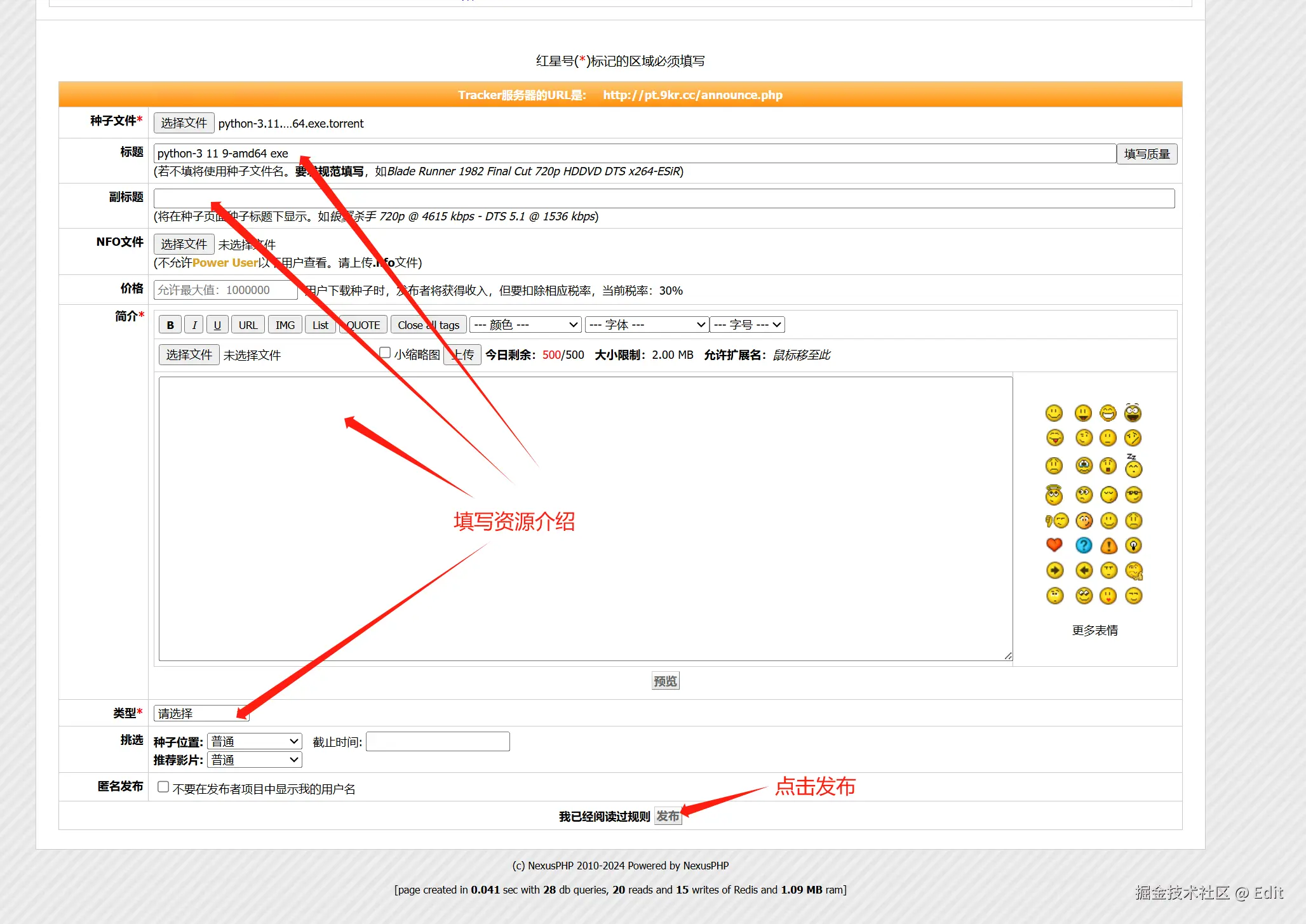
Task: Insert the orange exclamation warning emoticon
Action: coord(1108,545)
